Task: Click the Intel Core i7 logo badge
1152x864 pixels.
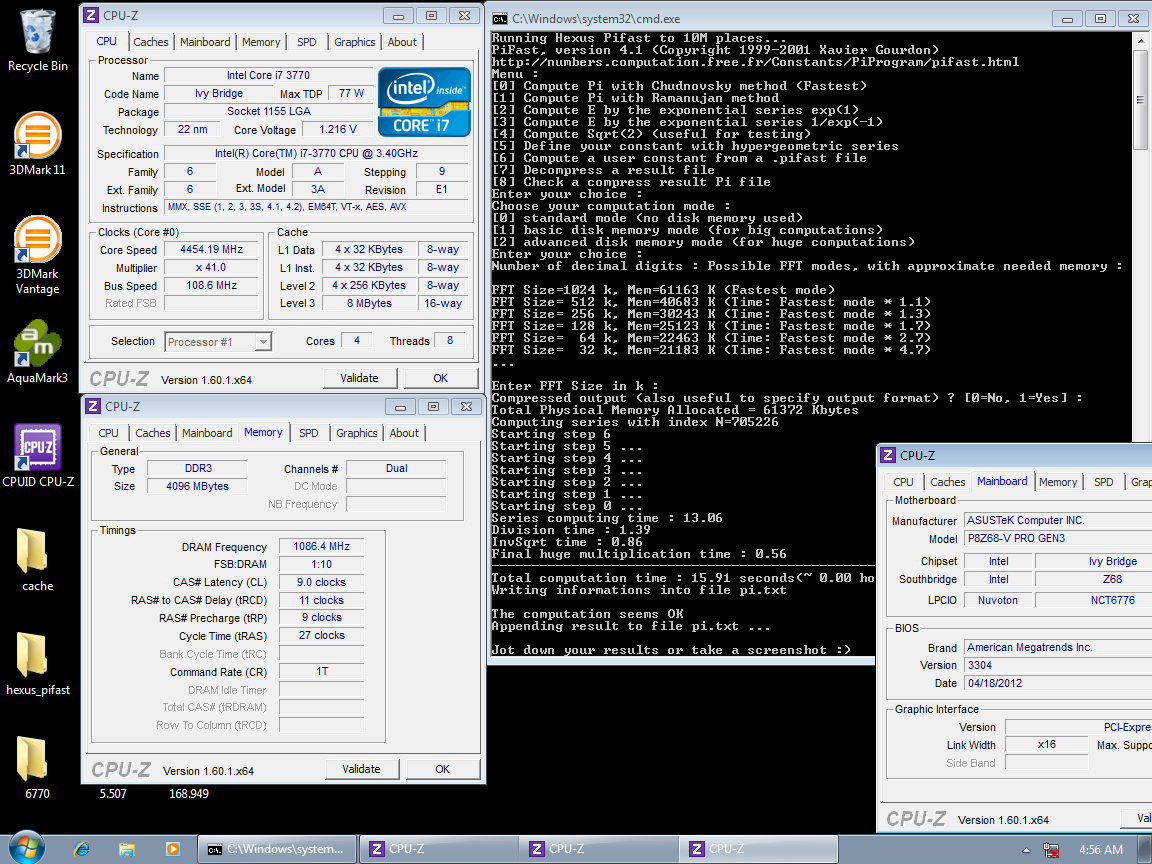Action: 424,102
